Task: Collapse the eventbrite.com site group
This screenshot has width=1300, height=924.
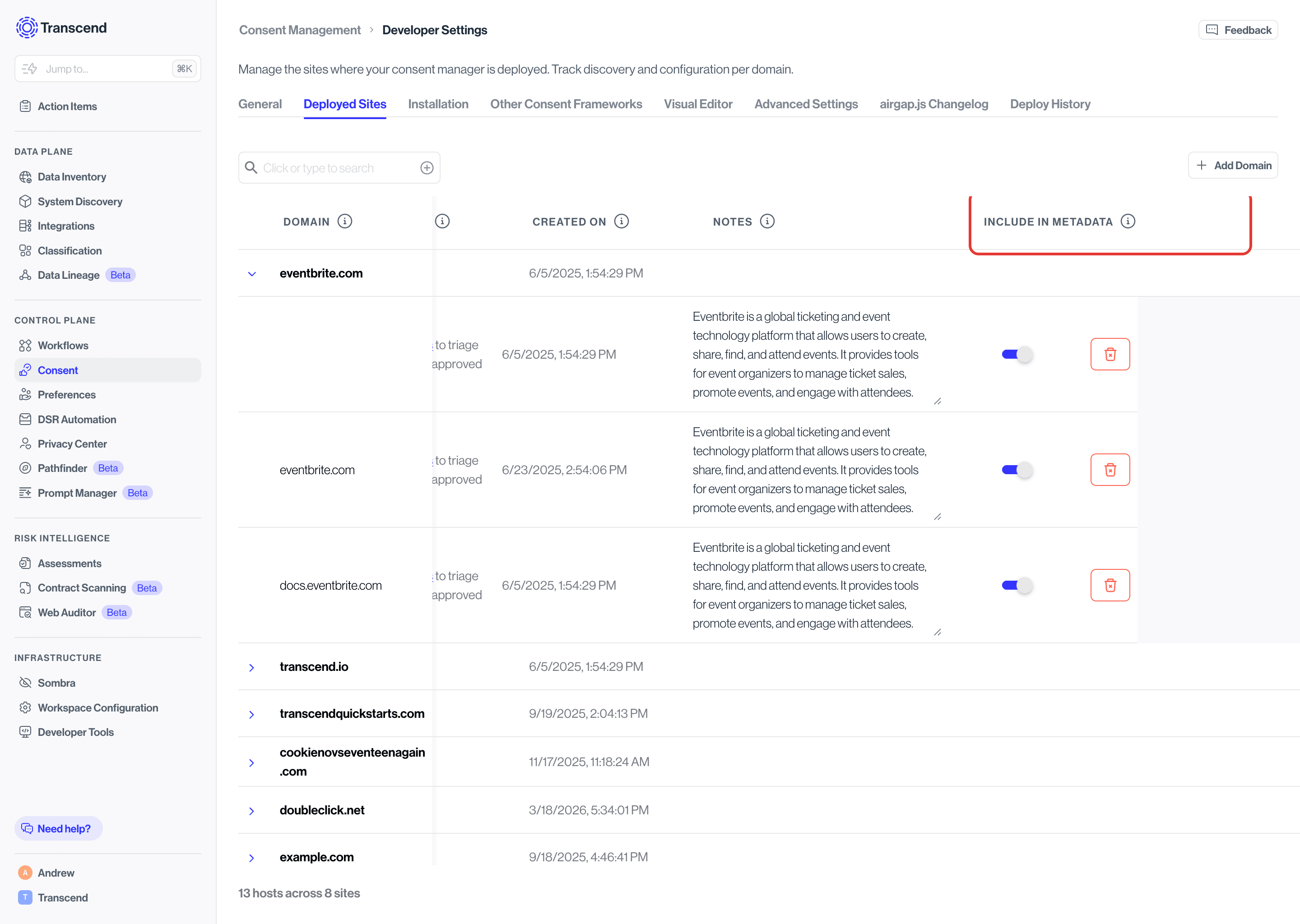Action: tap(252, 274)
